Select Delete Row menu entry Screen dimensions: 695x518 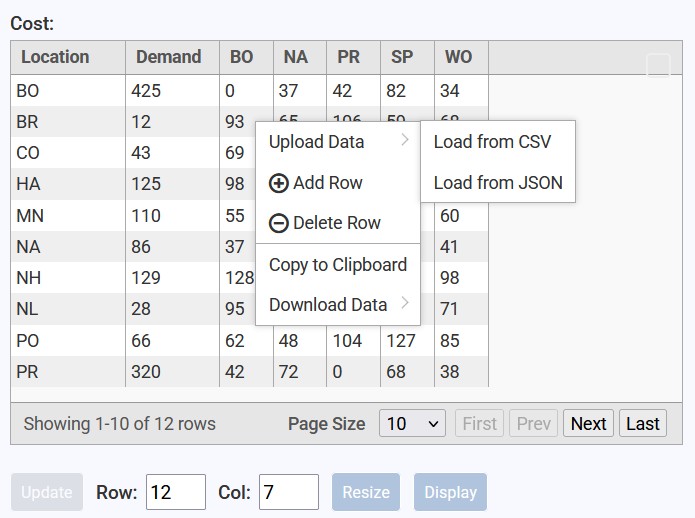tap(338, 222)
